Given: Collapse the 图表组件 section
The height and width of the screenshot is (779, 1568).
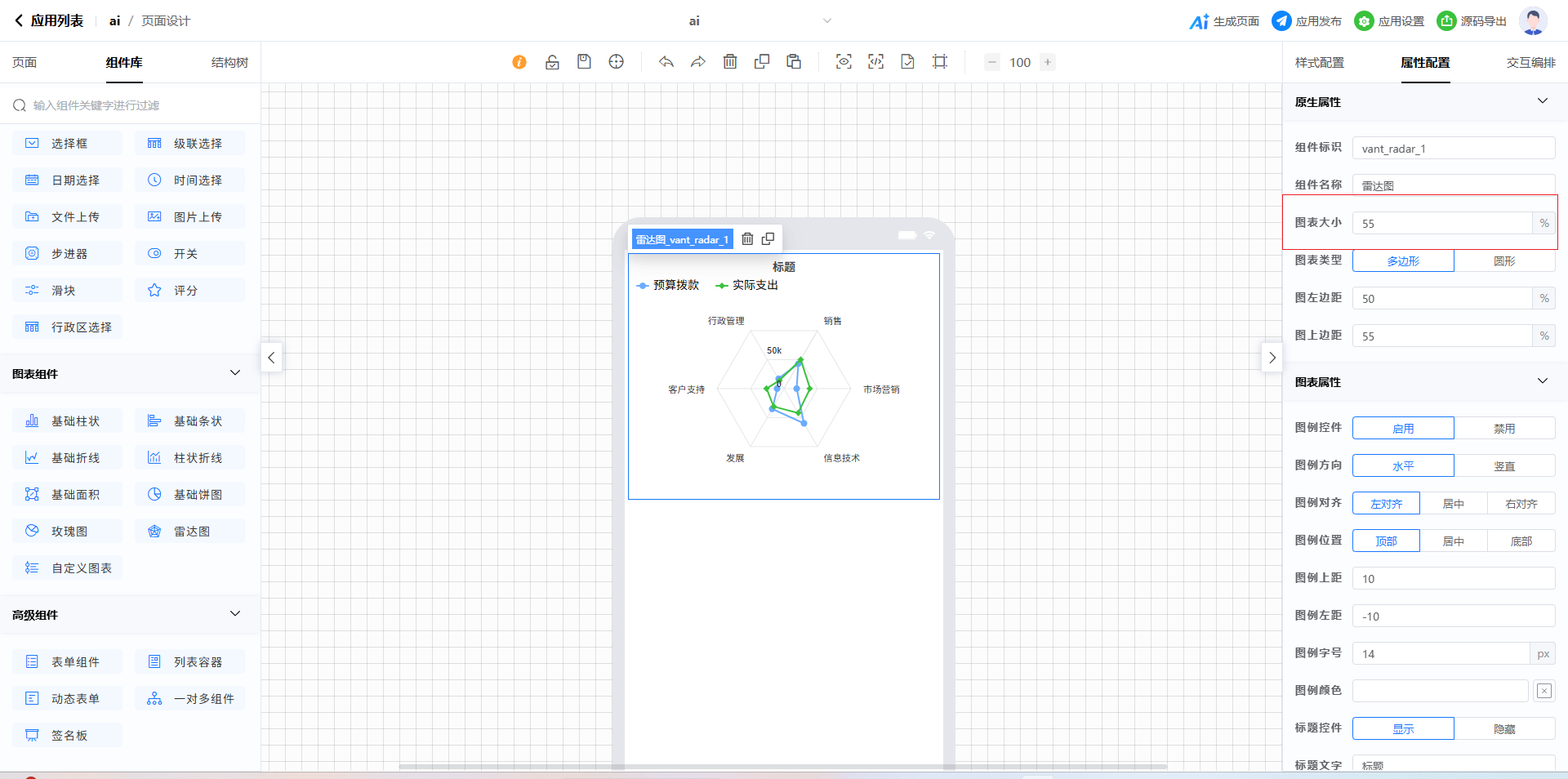Looking at the screenshot, I should tap(235, 373).
